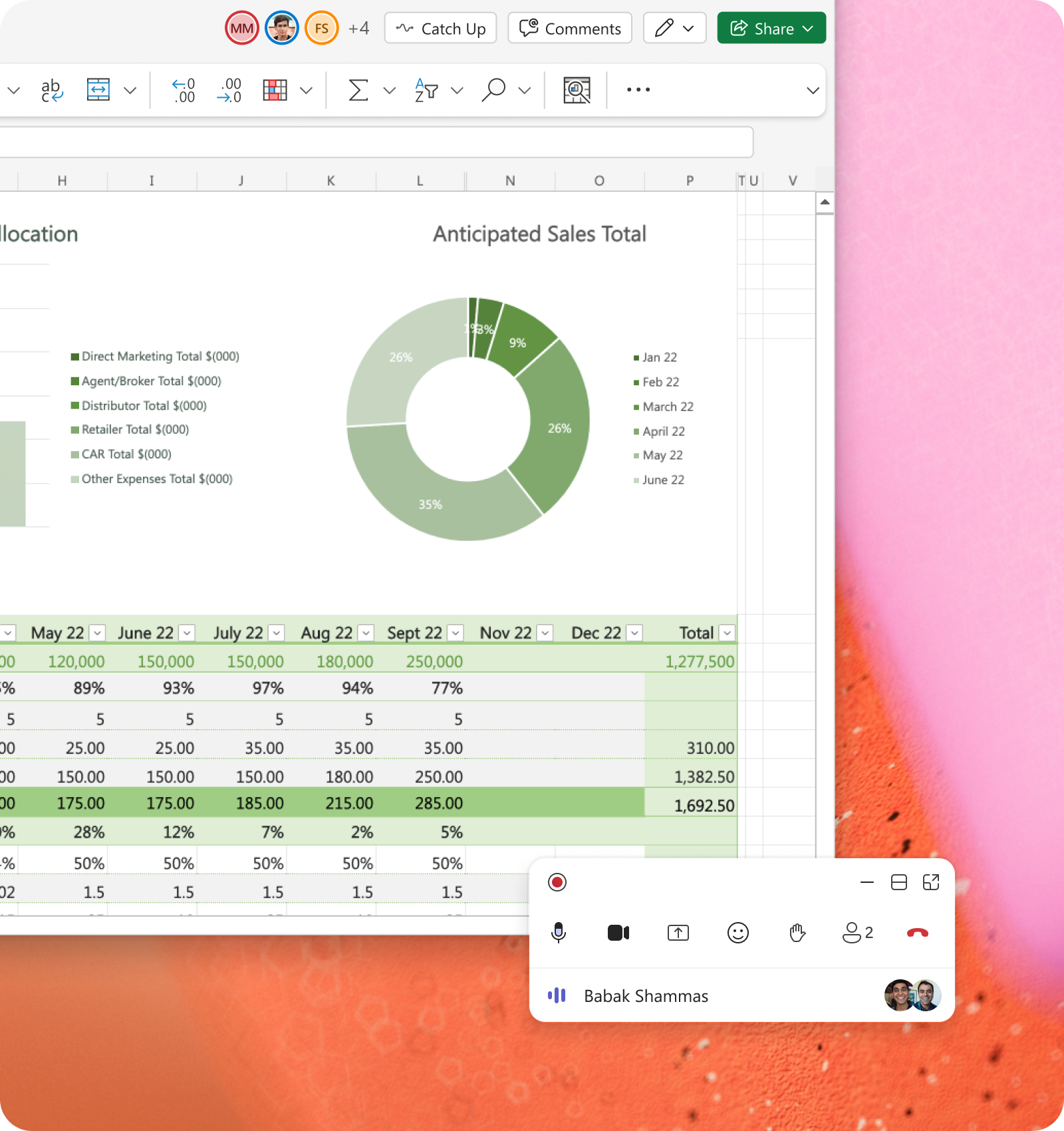Raise hand in the meeting

[x=797, y=933]
